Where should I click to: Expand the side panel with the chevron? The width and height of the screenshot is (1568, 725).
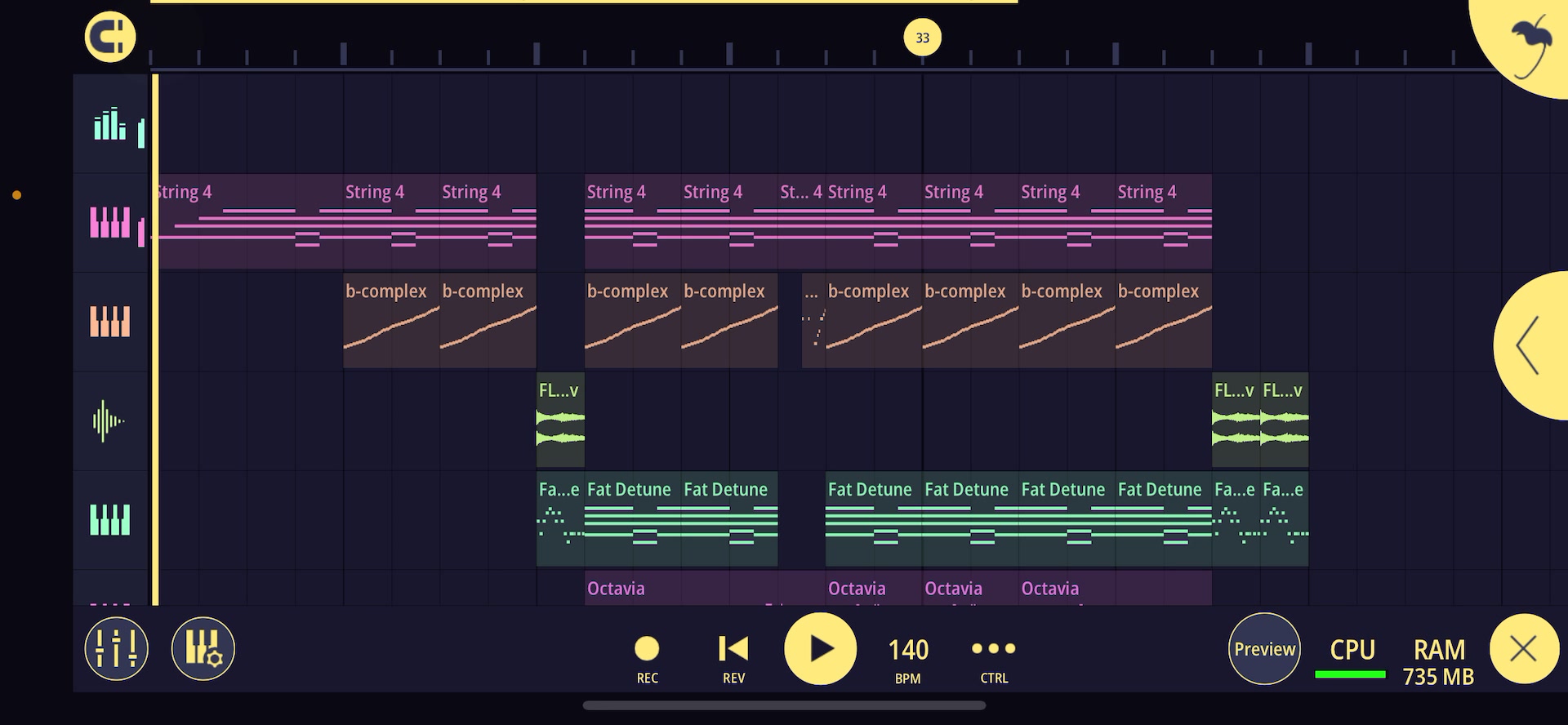click(x=1530, y=345)
